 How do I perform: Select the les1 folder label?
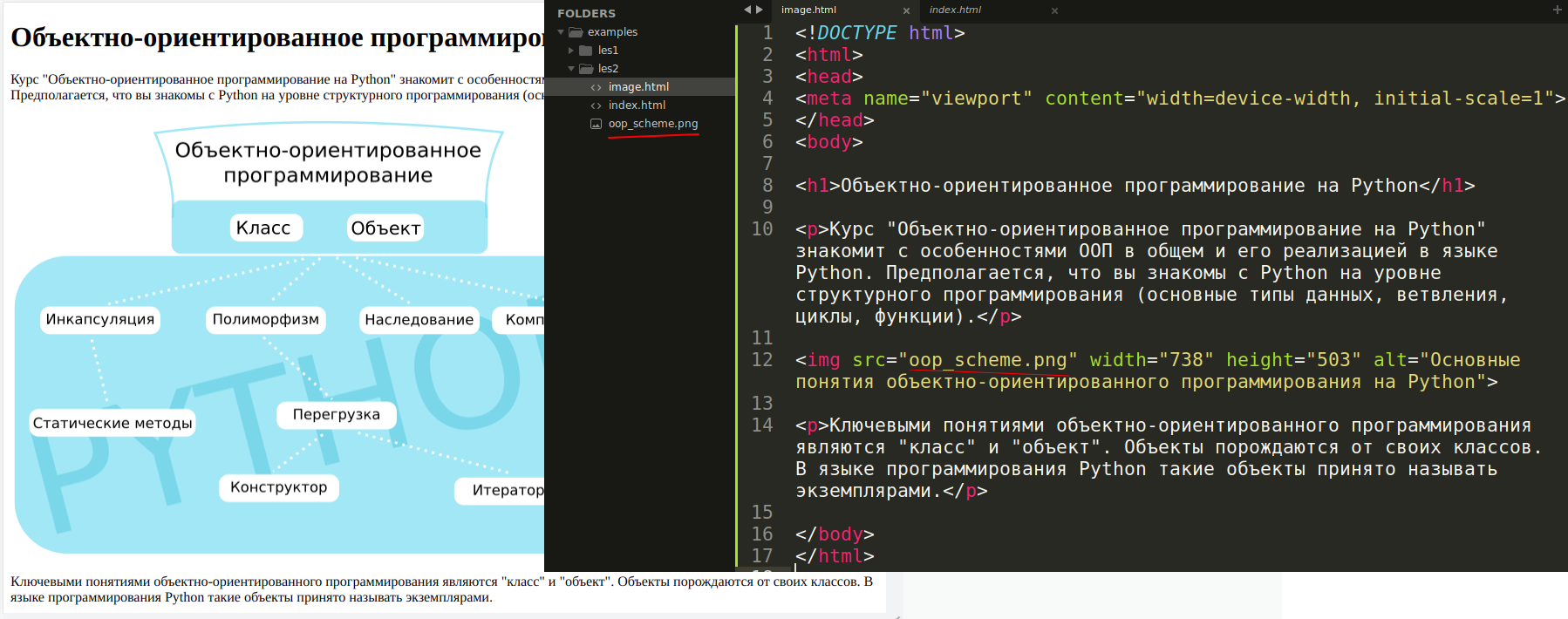608,51
